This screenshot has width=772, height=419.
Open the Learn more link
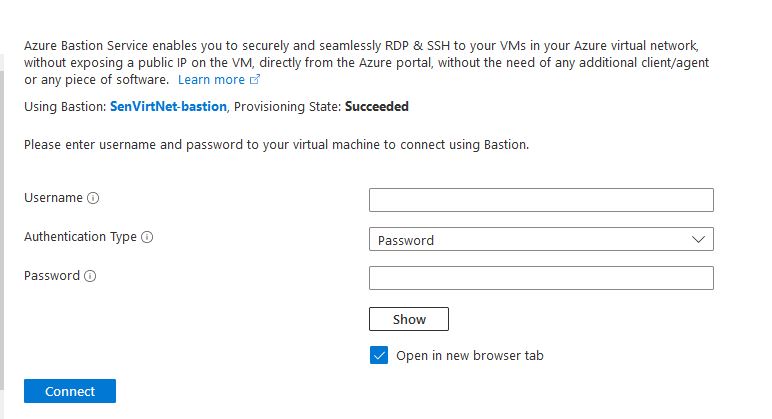pos(211,79)
